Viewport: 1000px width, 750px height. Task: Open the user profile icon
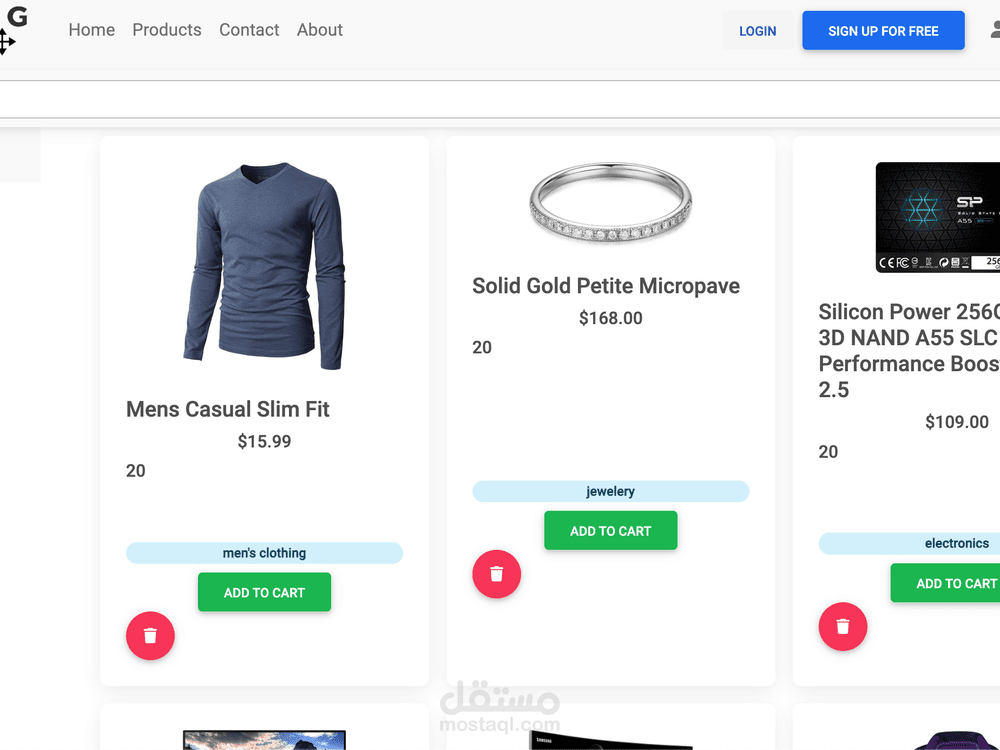coord(994,31)
